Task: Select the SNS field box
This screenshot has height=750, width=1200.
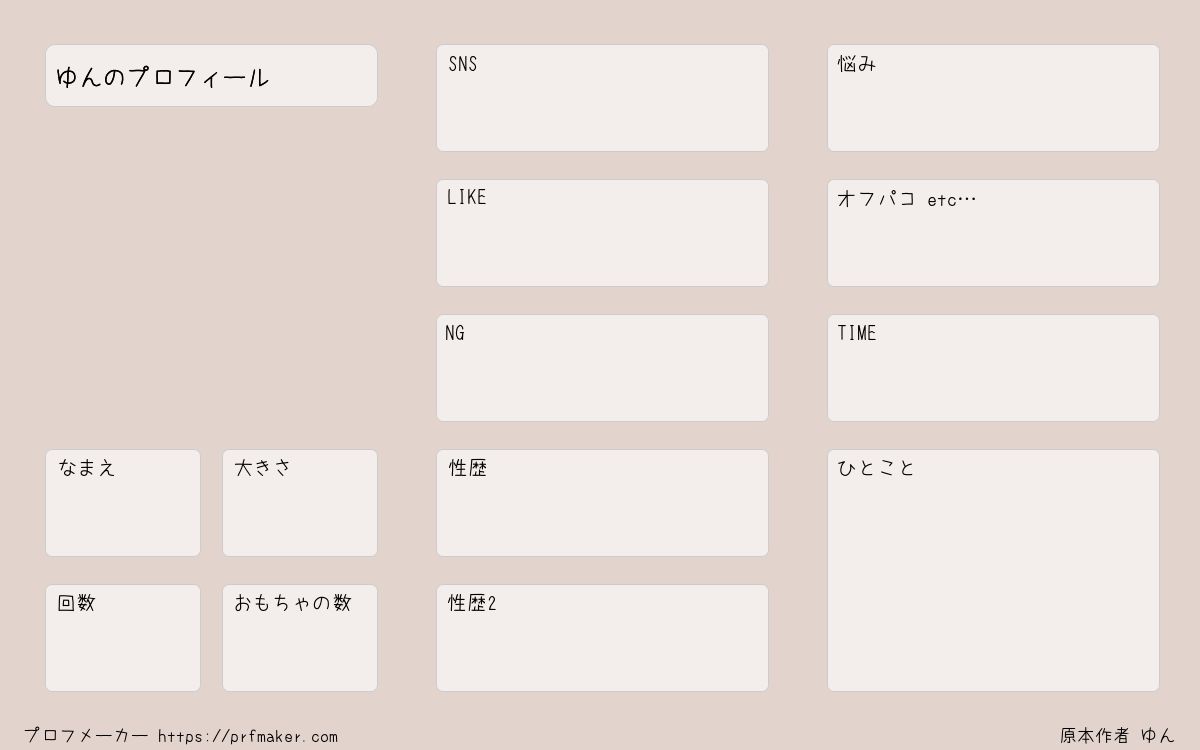Action: pyautogui.click(x=602, y=98)
